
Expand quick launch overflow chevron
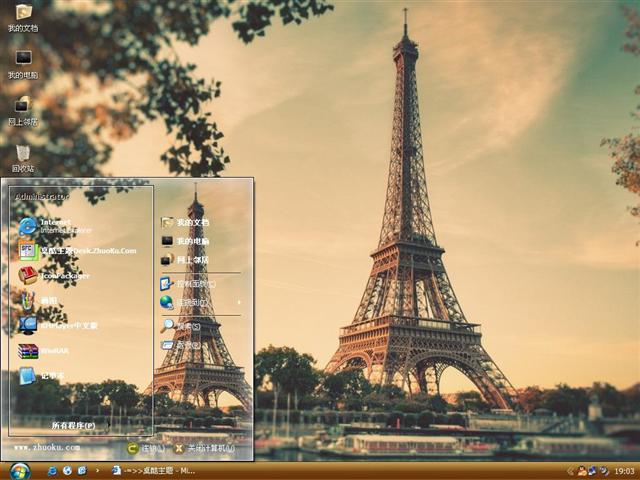click(x=97, y=471)
